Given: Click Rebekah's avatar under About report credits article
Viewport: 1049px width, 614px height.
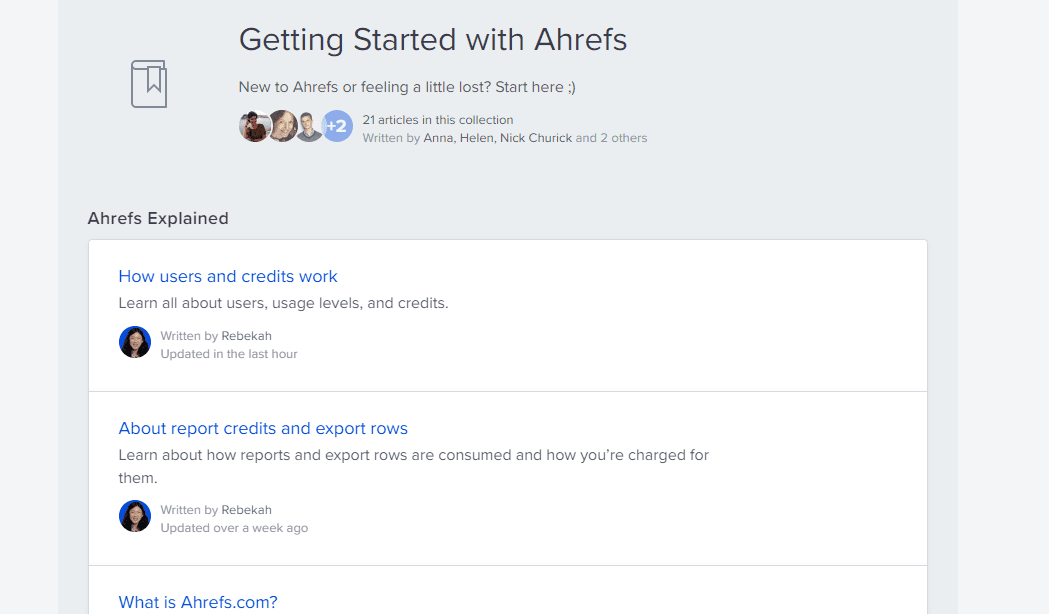Looking at the screenshot, I should (x=135, y=516).
